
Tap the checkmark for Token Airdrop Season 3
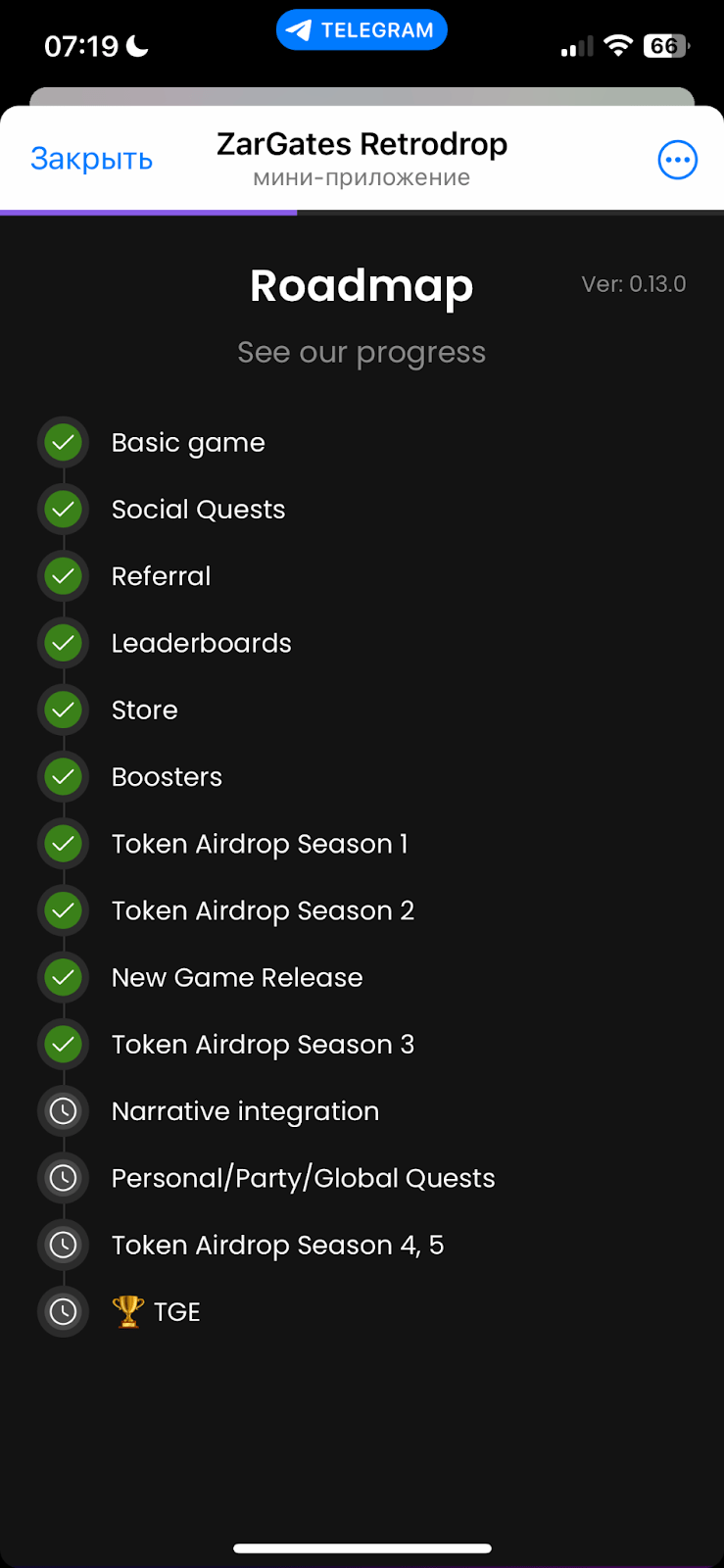(64, 1045)
